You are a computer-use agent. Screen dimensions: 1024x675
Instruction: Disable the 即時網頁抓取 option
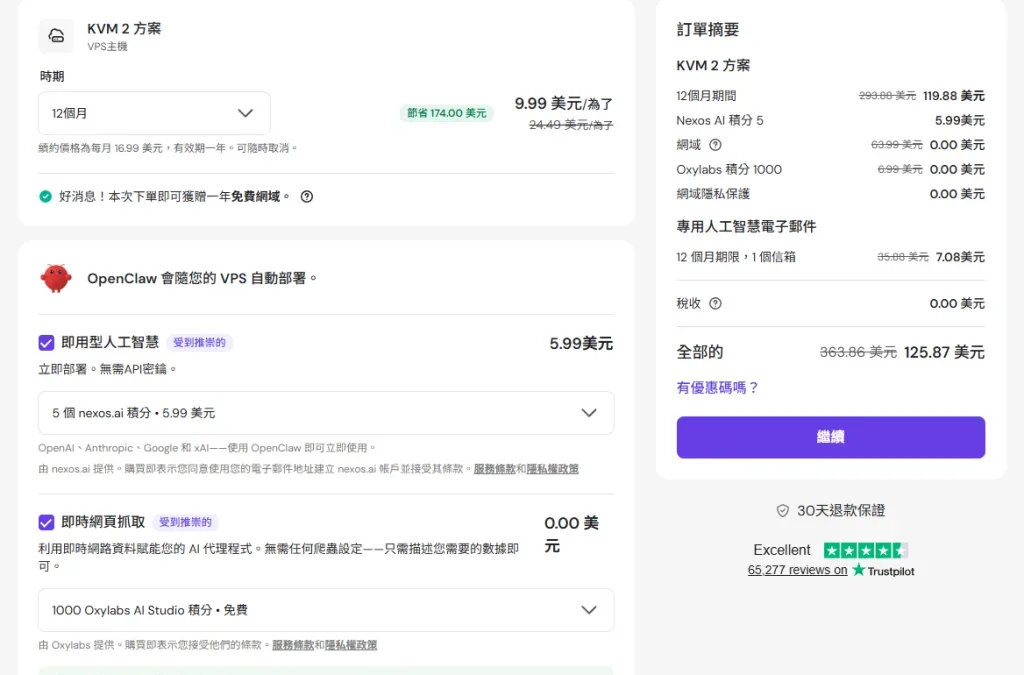tap(46, 523)
